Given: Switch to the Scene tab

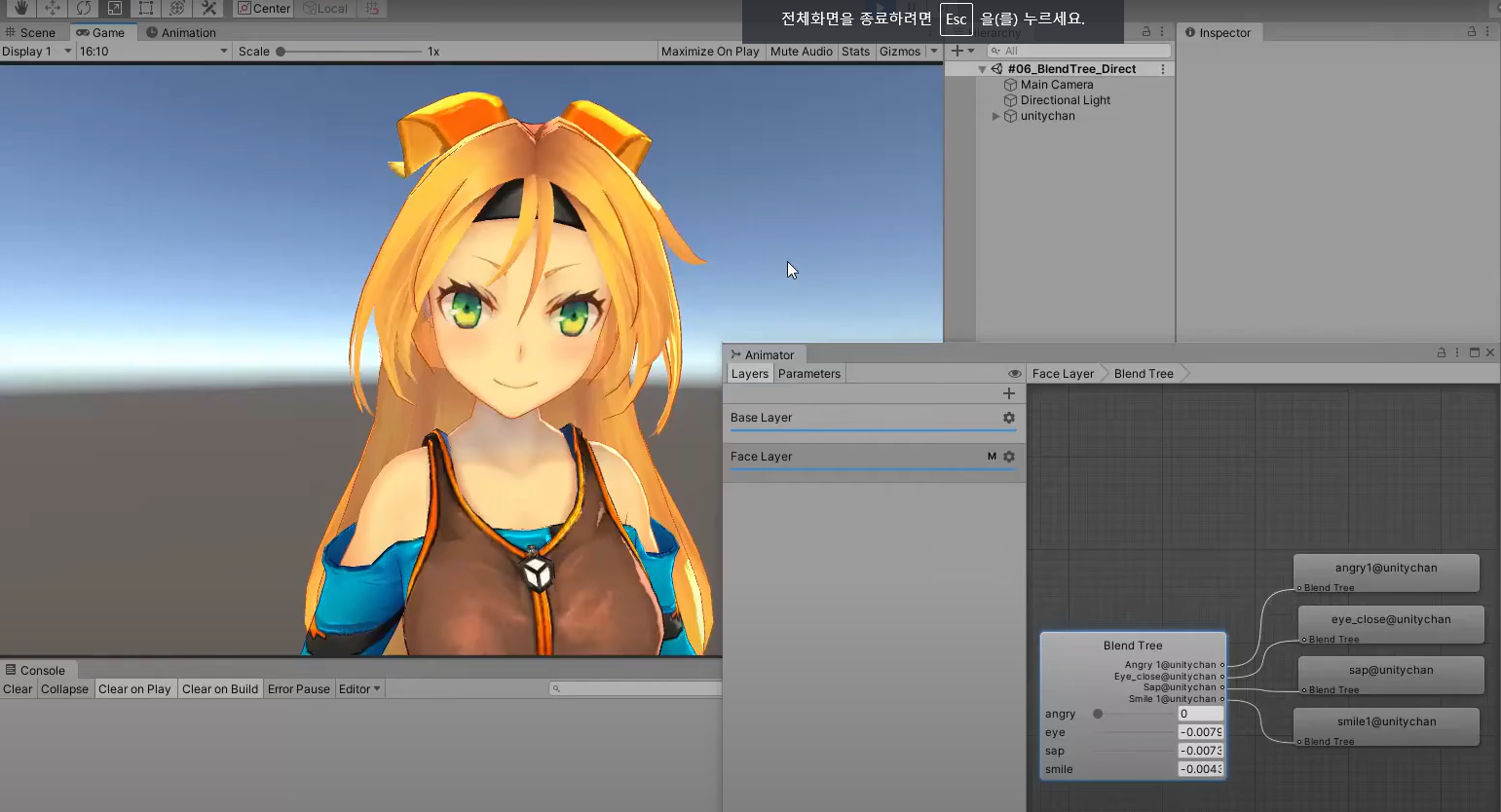Looking at the screenshot, I should pyautogui.click(x=30, y=32).
